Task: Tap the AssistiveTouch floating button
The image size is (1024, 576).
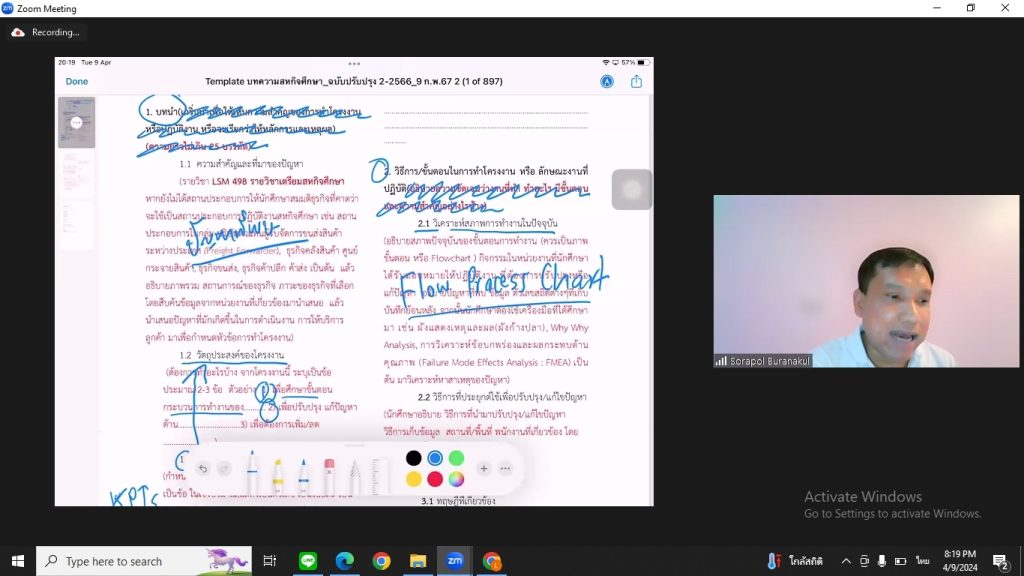Action: click(632, 189)
